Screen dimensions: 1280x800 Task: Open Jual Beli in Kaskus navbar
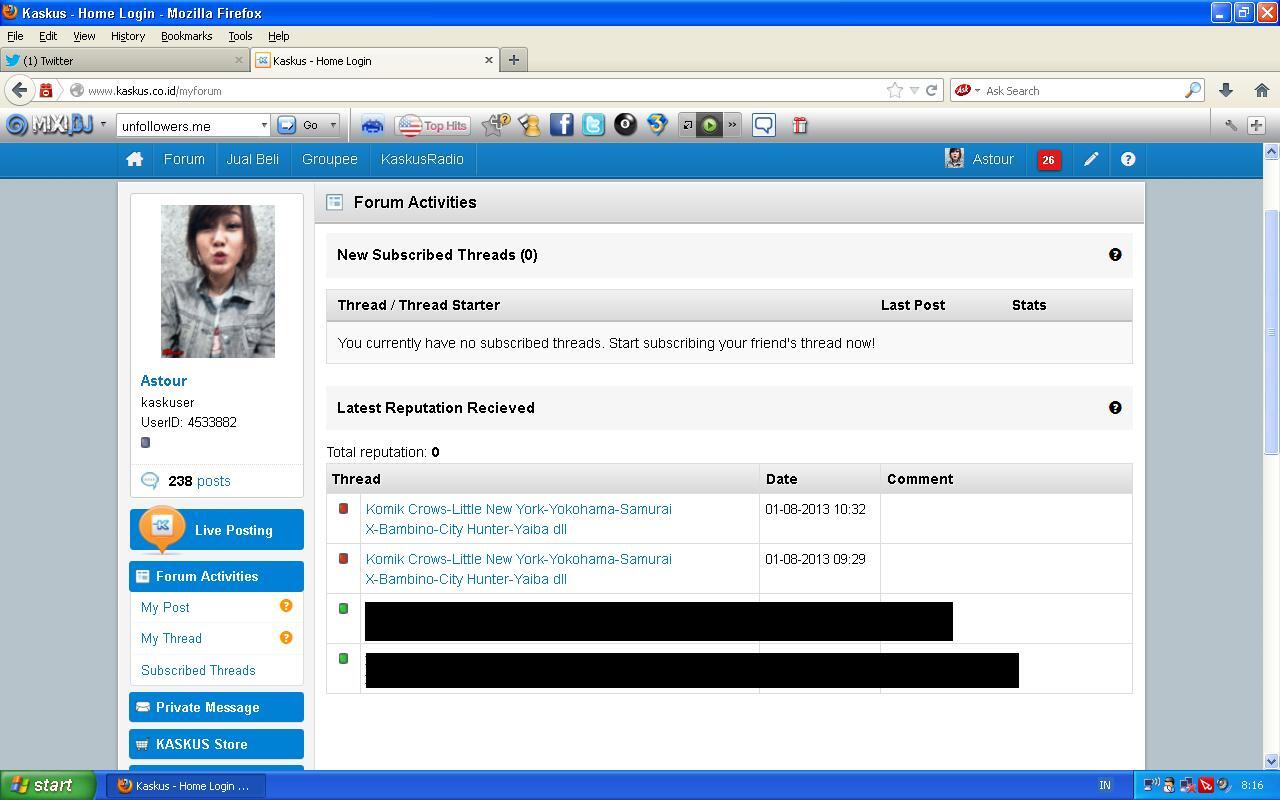coord(252,159)
